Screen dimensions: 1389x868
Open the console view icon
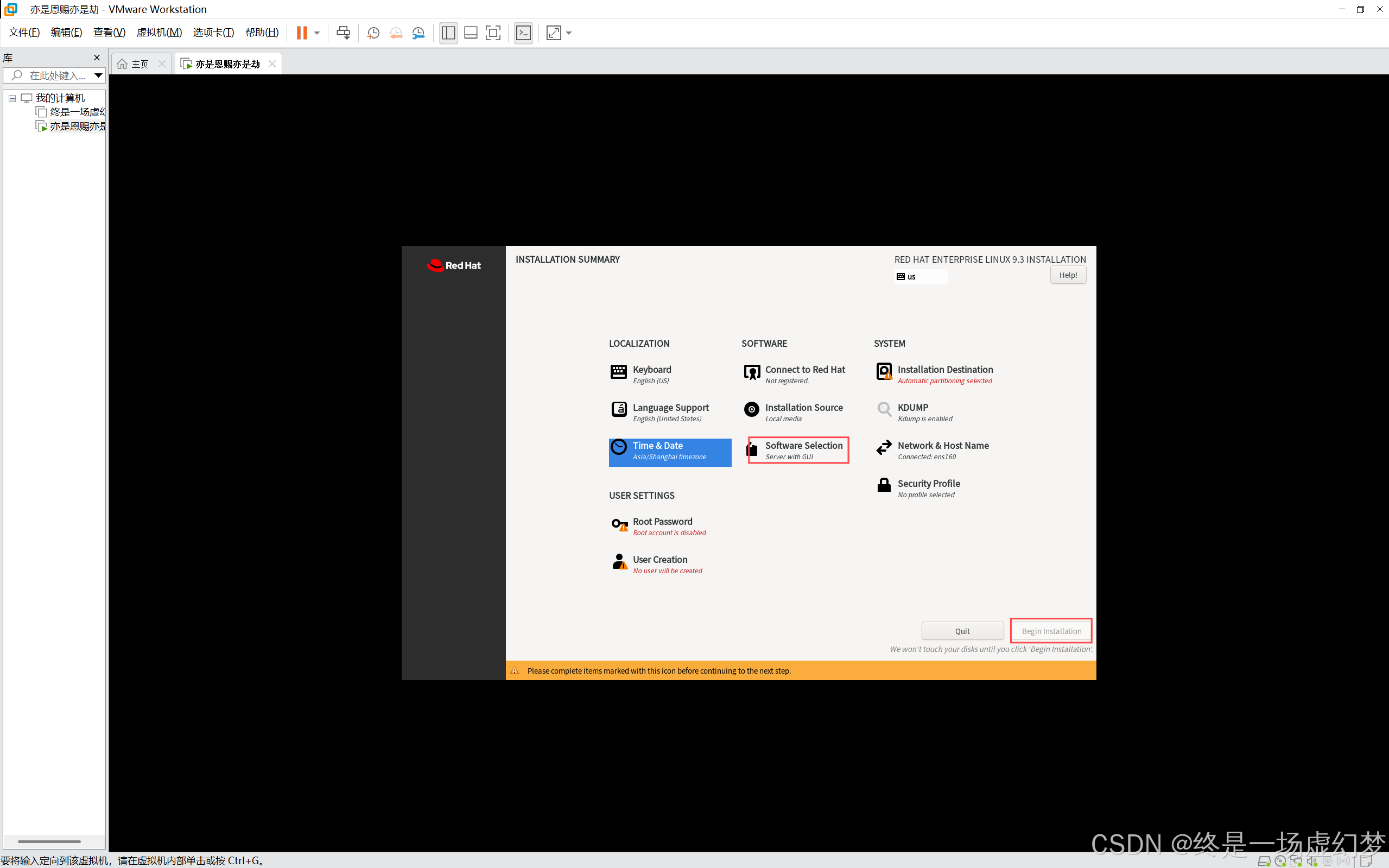coord(523,33)
